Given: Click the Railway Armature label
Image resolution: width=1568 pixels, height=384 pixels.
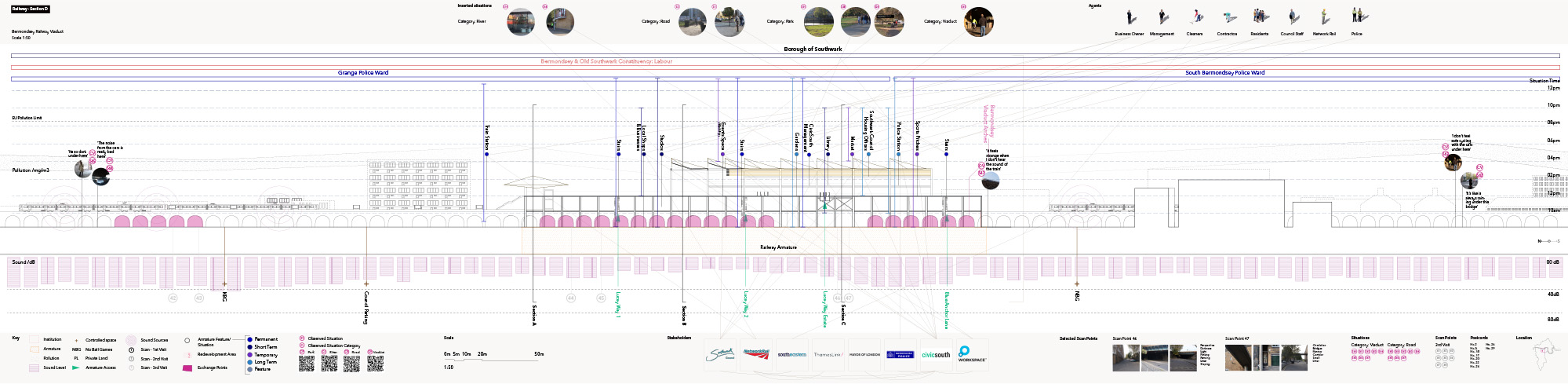Looking at the screenshot, I should pyautogui.click(x=778, y=247).
